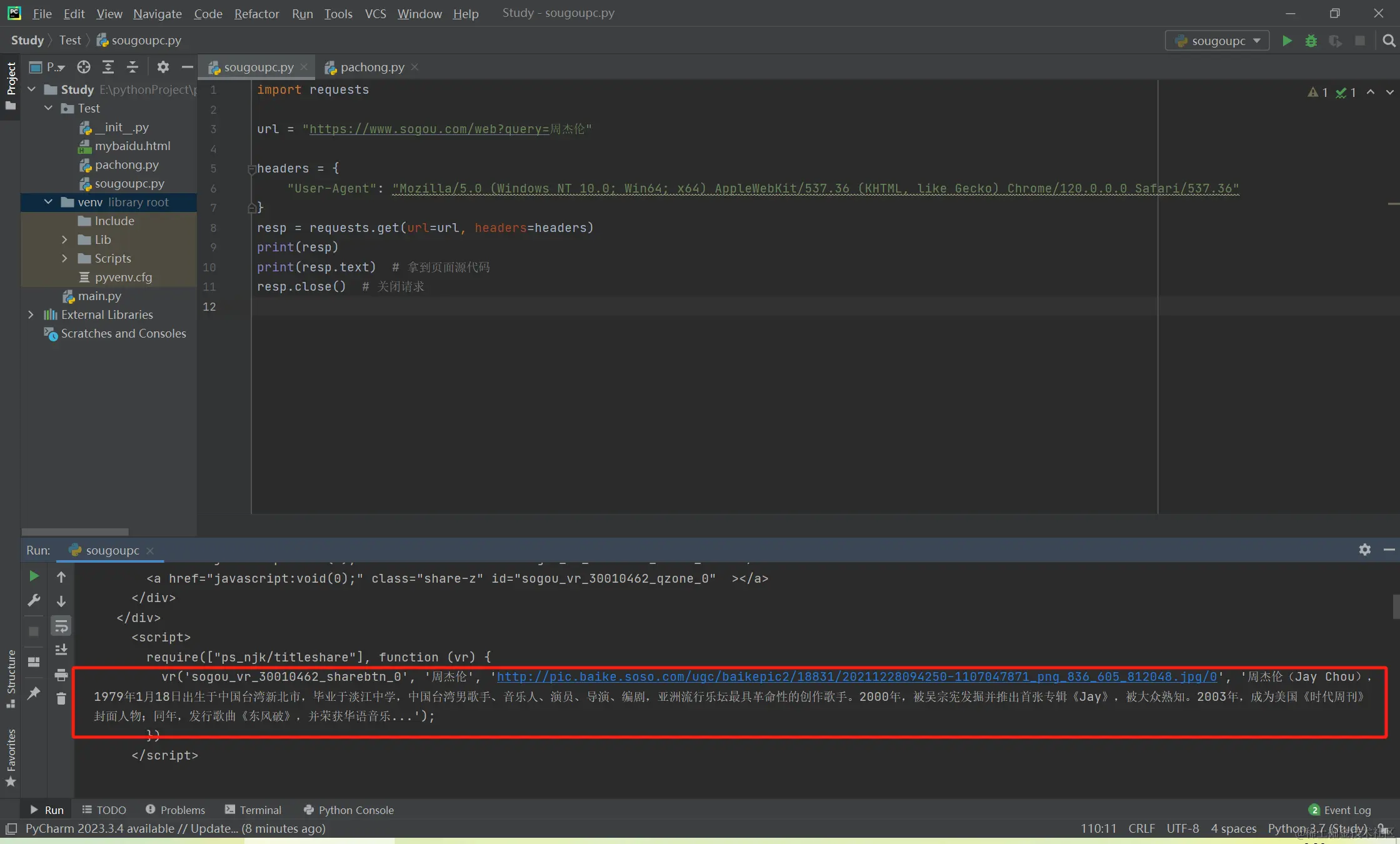Image resolution: width=1400 pixels, height=844 pixels.
Task: Toggle scroll to end in Run console
Action: (x=61, y=650)
